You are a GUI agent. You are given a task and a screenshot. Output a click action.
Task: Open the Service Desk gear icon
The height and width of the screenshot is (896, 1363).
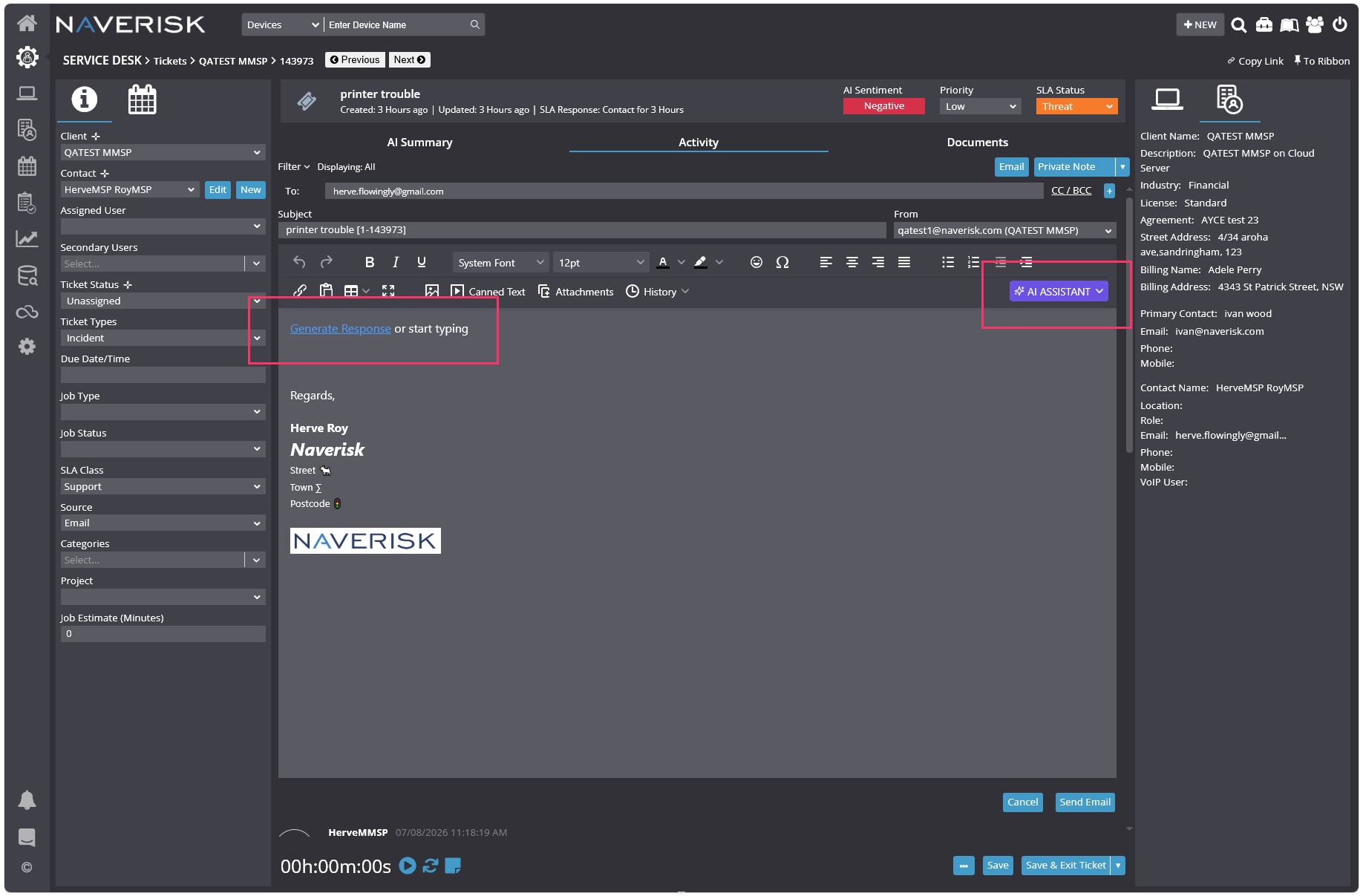tap(27, 57)
